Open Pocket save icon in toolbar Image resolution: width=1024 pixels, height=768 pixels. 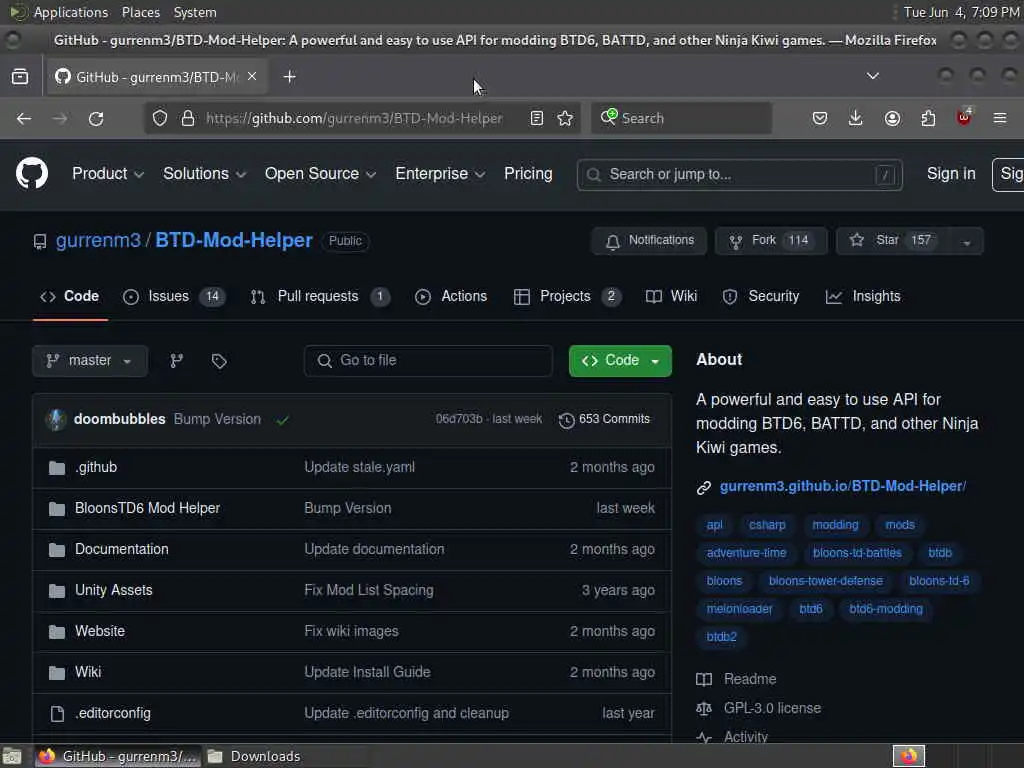pos(820,118)
